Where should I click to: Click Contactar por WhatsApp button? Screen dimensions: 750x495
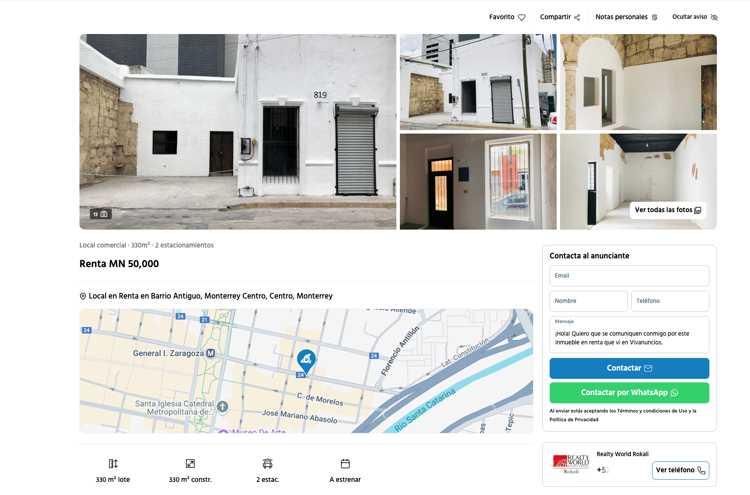click(x=629, y=393)
